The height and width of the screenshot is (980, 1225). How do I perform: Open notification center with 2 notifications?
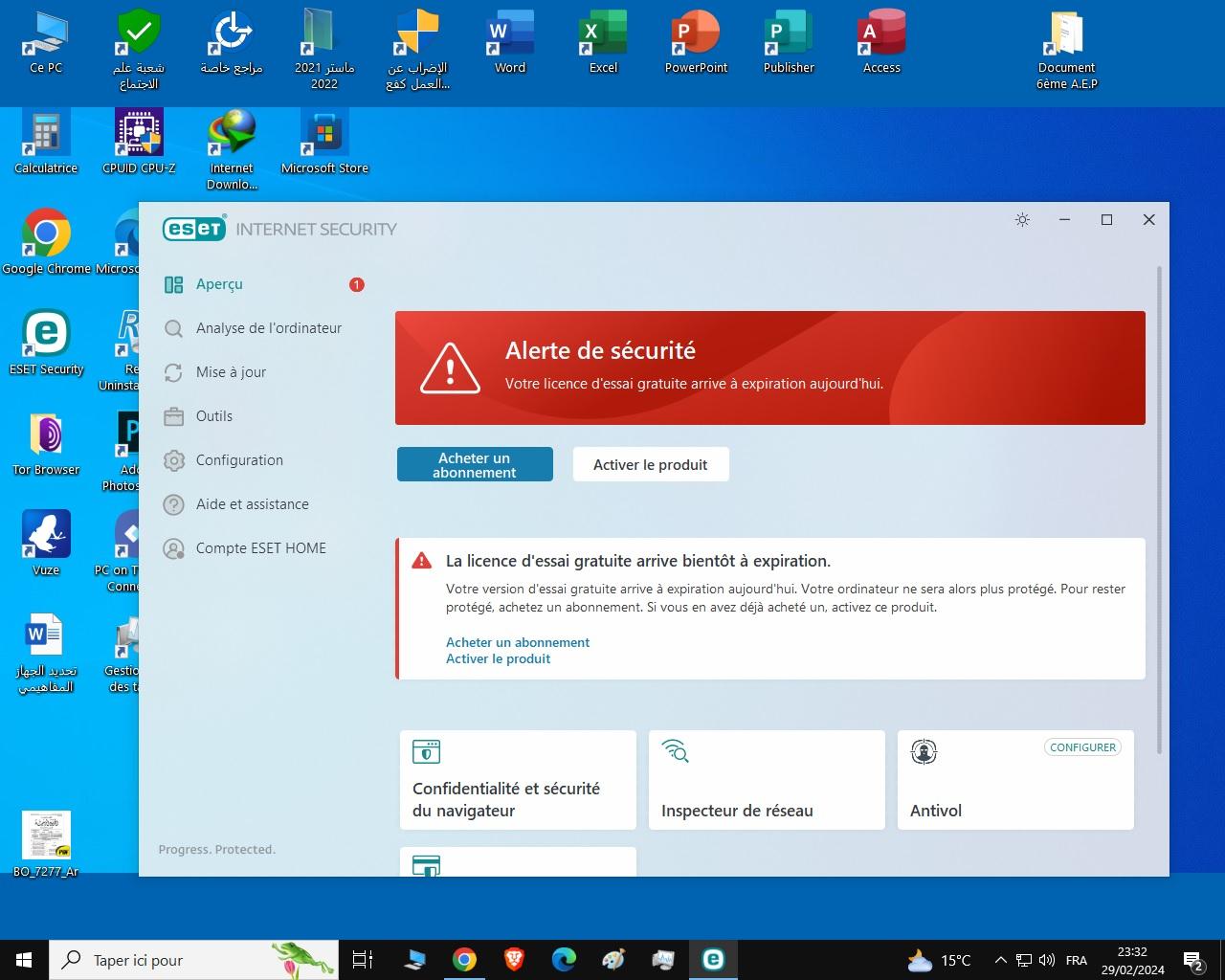(x=1193, y=960)
